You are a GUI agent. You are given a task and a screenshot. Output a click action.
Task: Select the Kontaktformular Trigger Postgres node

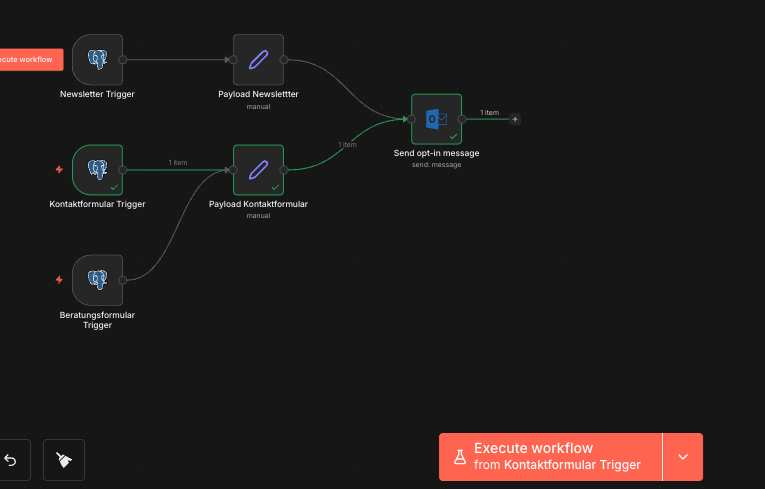(98, 170)
